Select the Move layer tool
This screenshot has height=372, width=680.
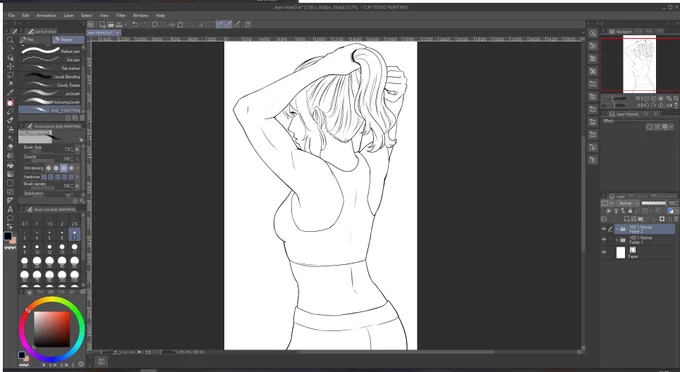coord(10,66)
